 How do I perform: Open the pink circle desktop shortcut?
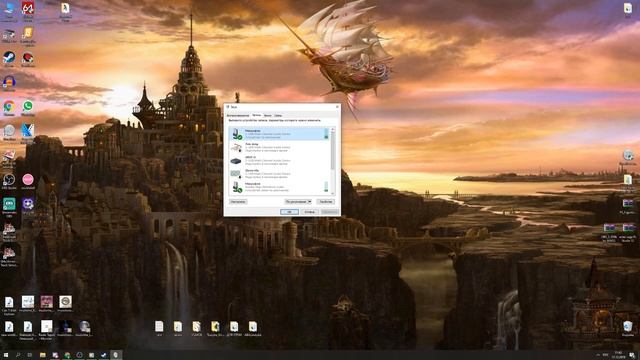28,182
